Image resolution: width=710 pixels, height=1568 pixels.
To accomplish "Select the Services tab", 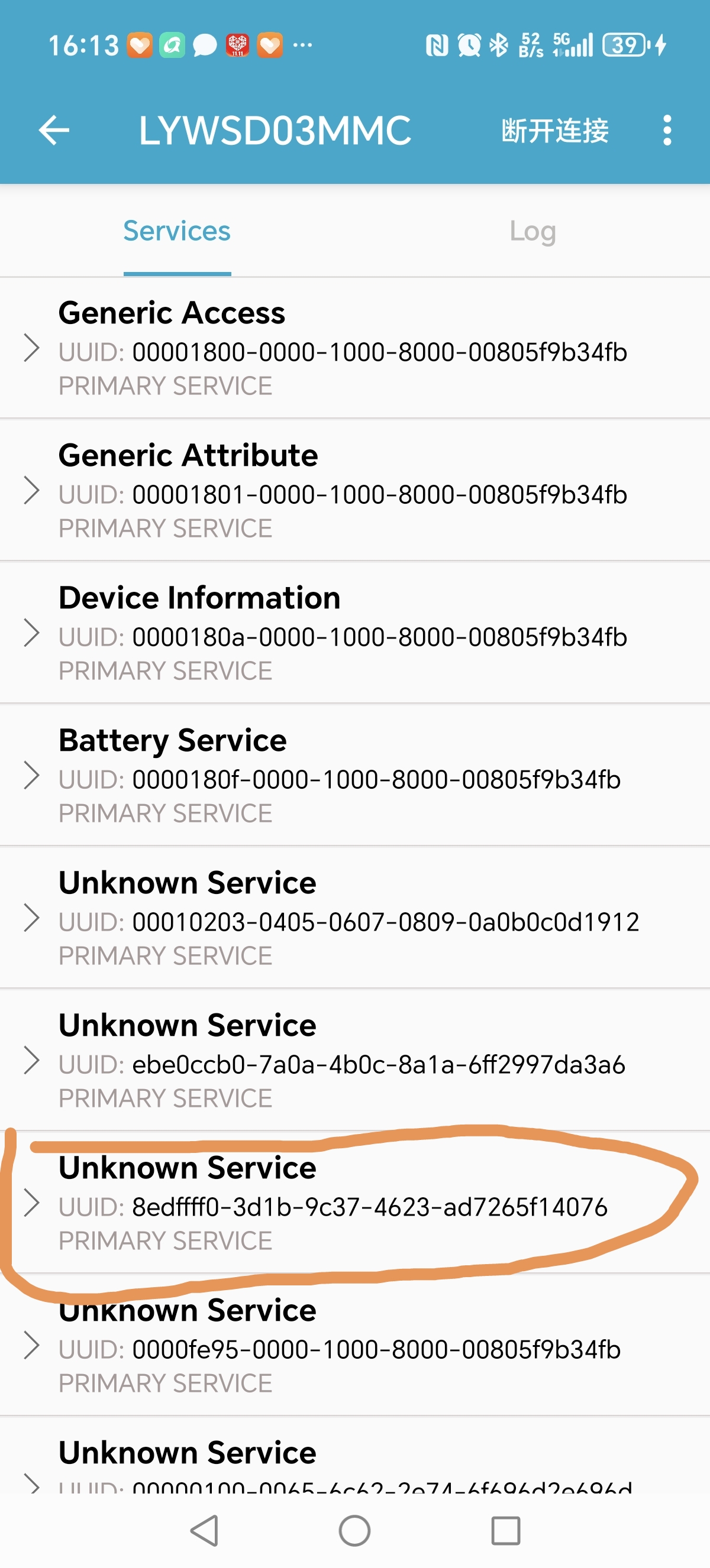I will 177,231.
